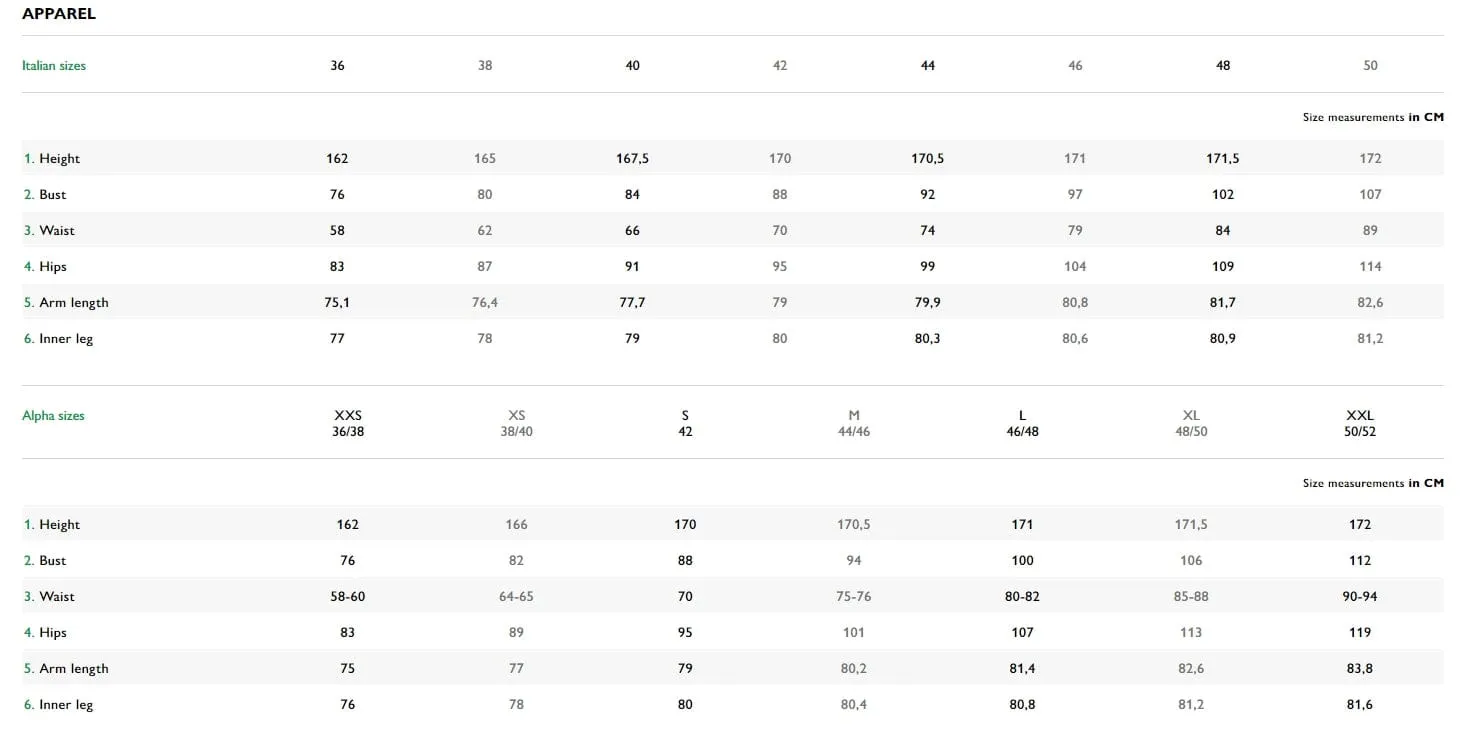Click height value 167,5 for Italian size 40
The height and width of the screenshot is (744, 1468).
pyautogui.click(x=632, y=158)
